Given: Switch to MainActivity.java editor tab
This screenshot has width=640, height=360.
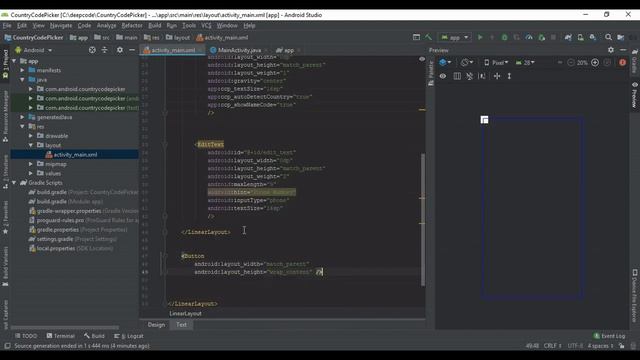Looking at the screenshot, I should 239,50.
